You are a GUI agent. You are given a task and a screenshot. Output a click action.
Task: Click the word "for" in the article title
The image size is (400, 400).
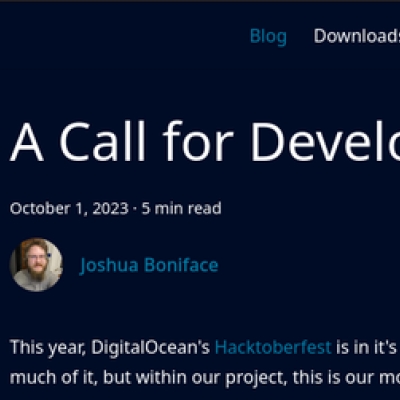198,141
